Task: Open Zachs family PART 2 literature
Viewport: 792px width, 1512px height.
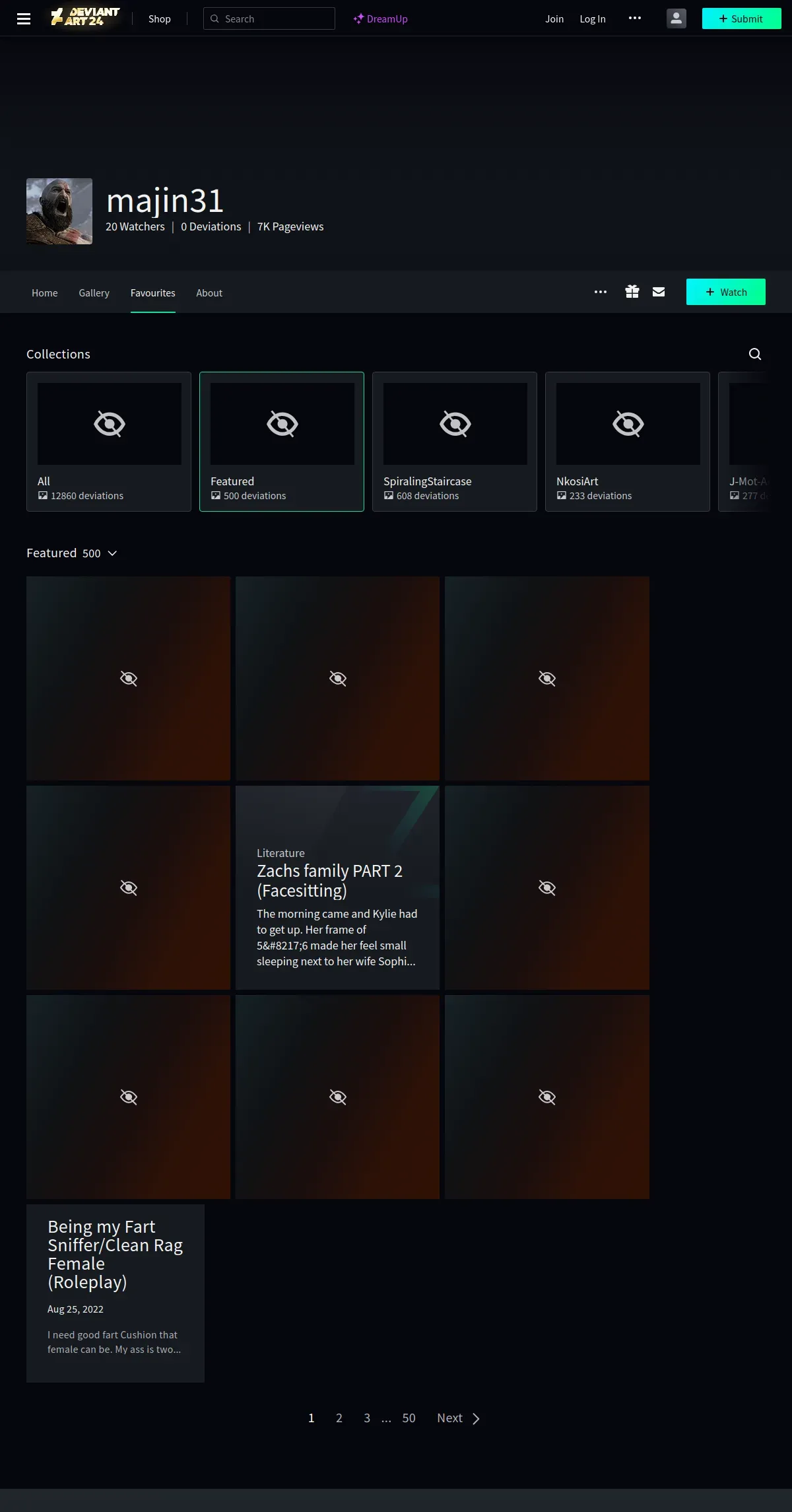Action: (x=337, y=887)
